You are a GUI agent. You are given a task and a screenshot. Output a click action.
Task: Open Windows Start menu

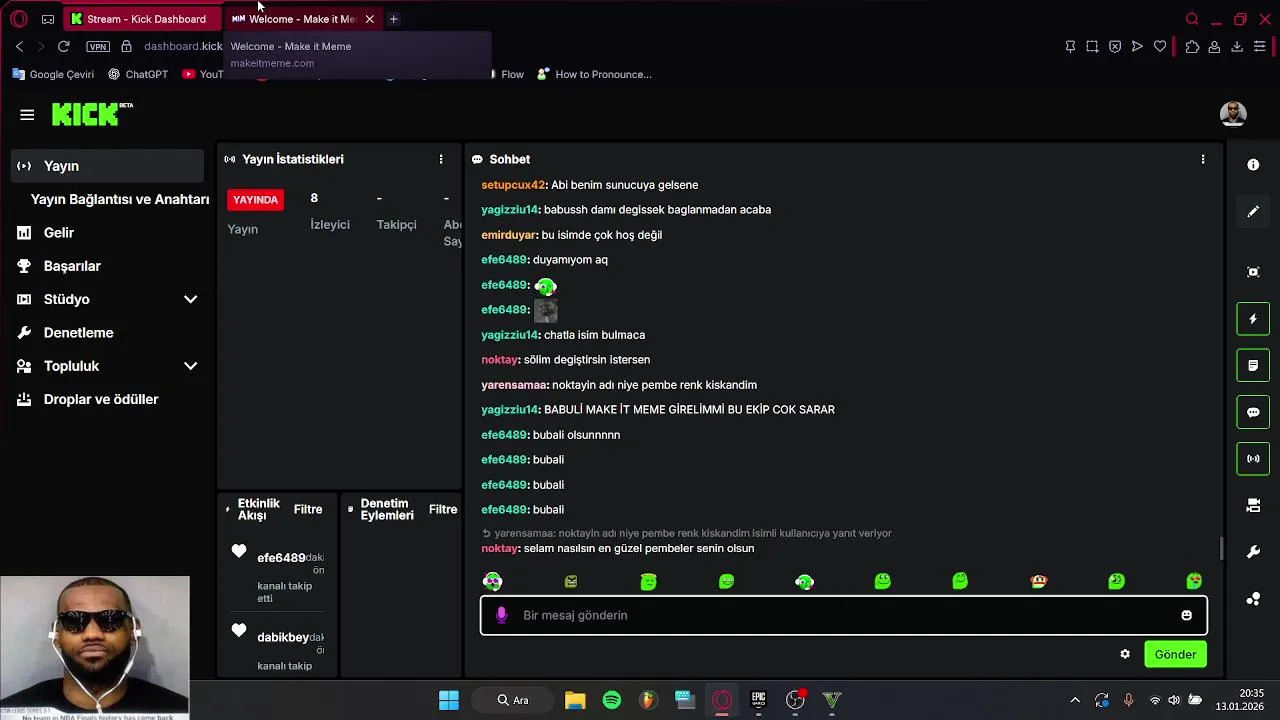tap(449, 700)
